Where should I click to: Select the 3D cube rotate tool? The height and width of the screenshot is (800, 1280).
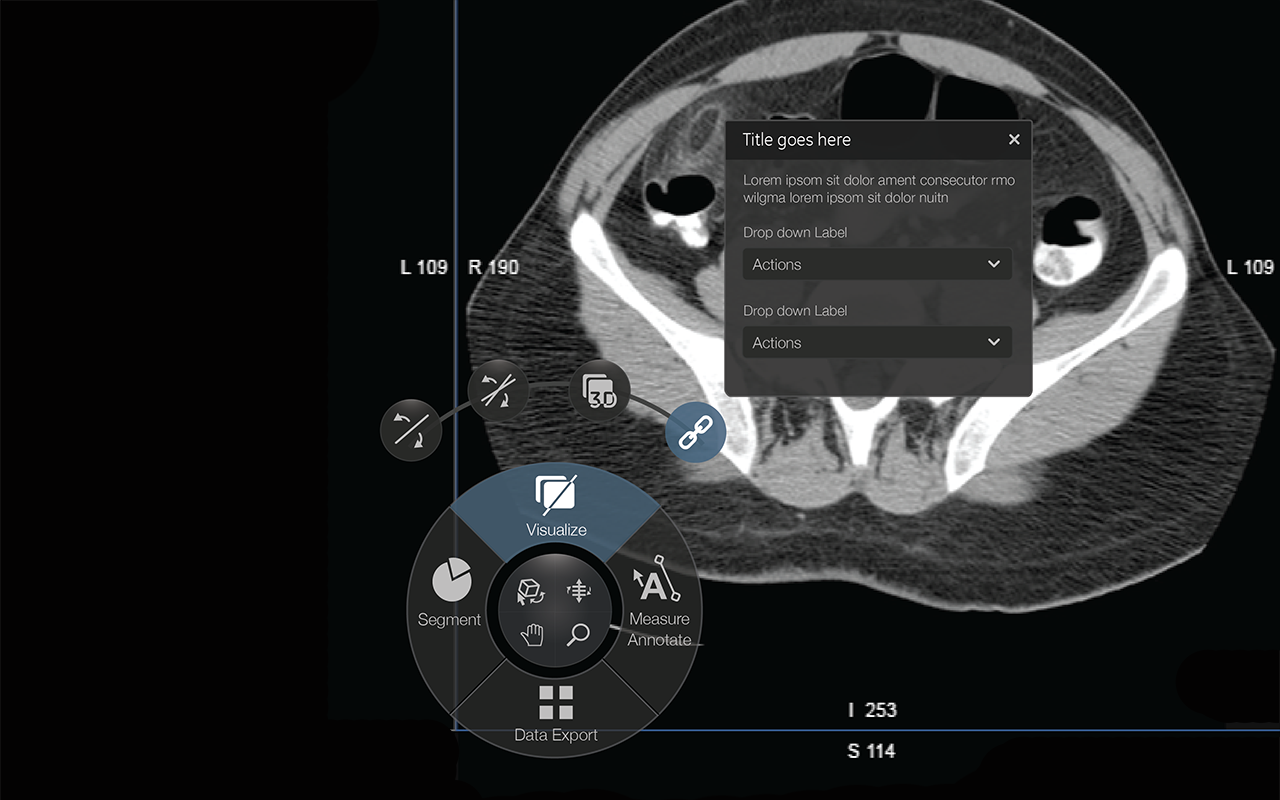[531, 592]
